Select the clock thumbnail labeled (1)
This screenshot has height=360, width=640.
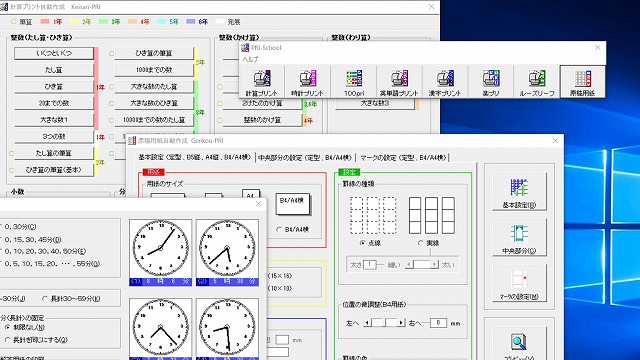coord(160,252)
